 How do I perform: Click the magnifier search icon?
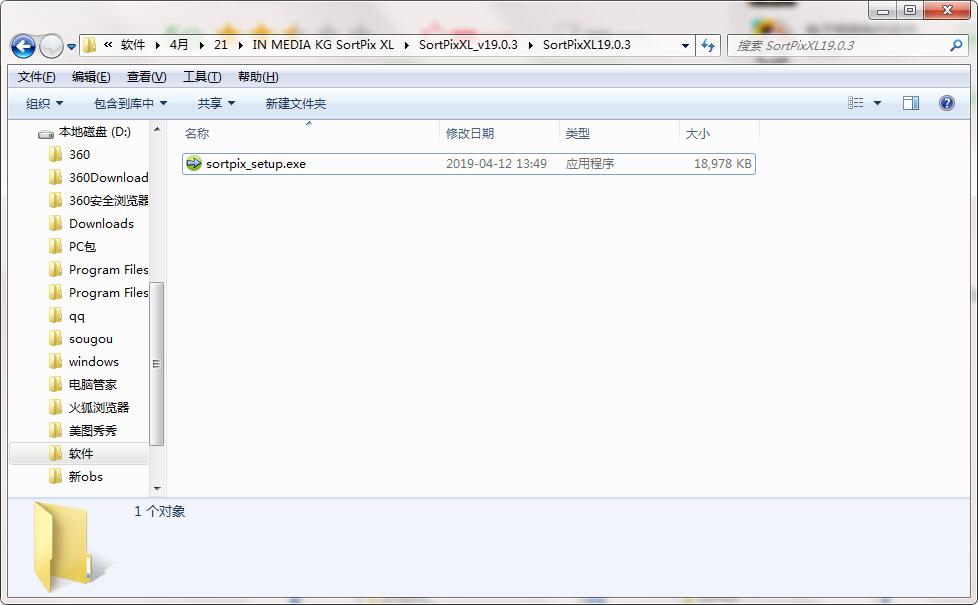coord(956,45)
